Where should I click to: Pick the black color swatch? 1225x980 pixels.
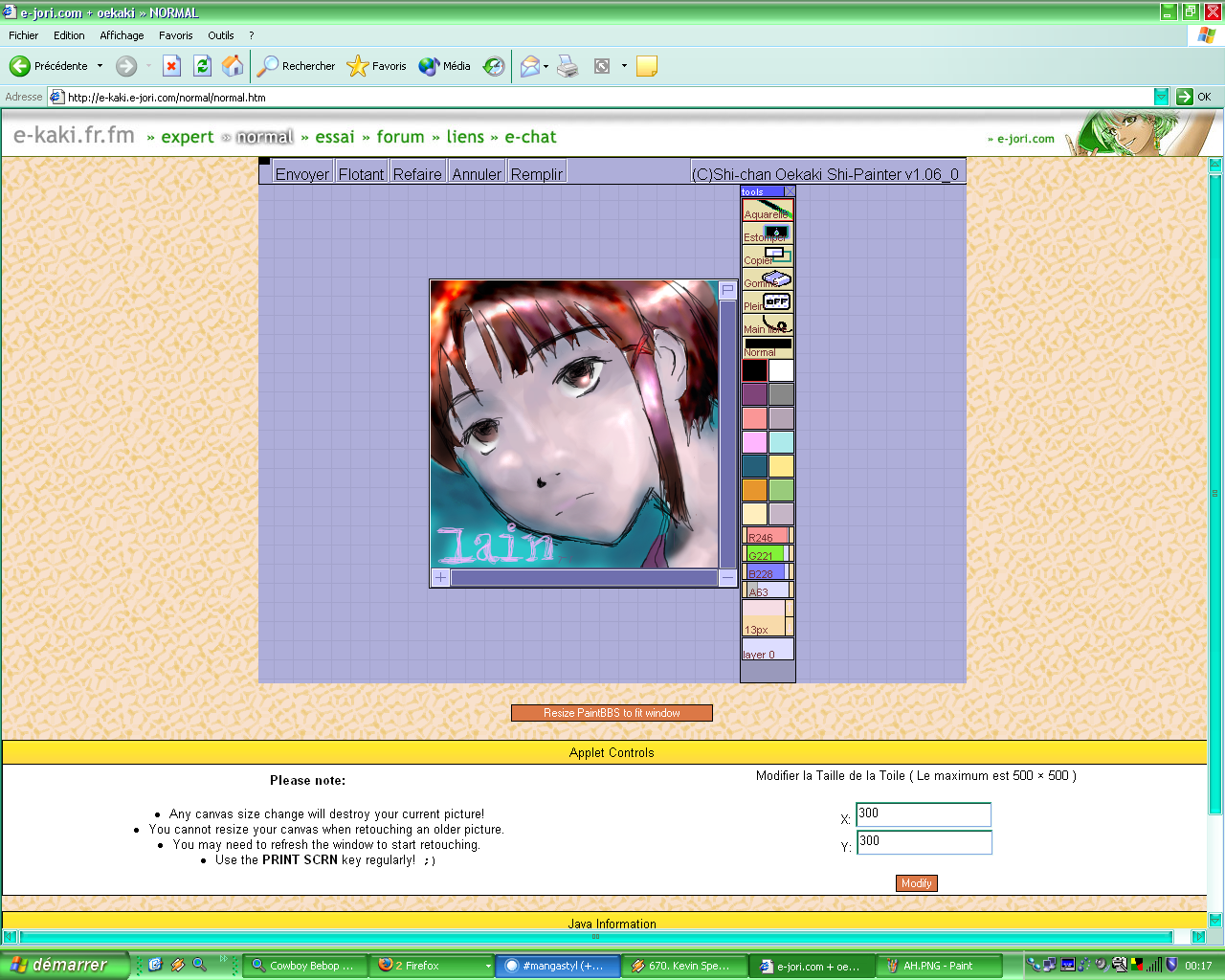(754, 370)
